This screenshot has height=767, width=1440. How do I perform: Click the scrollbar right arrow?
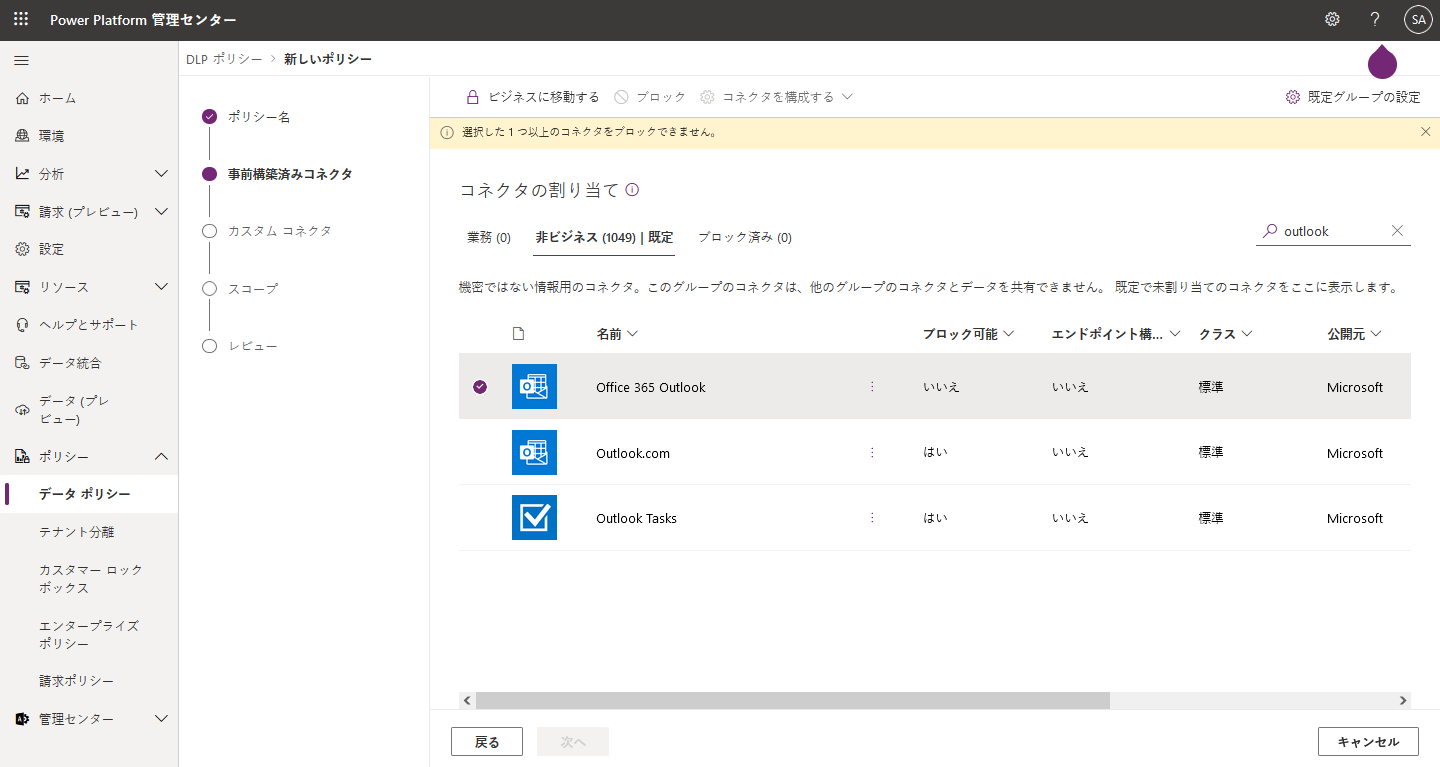pos(1403,700)
